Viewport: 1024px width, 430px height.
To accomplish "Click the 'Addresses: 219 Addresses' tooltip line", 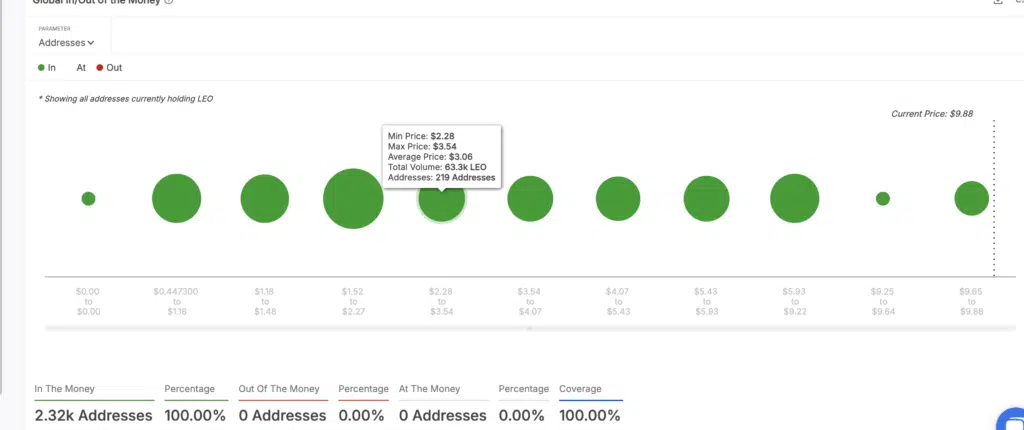I will click(x=441, y=178).
